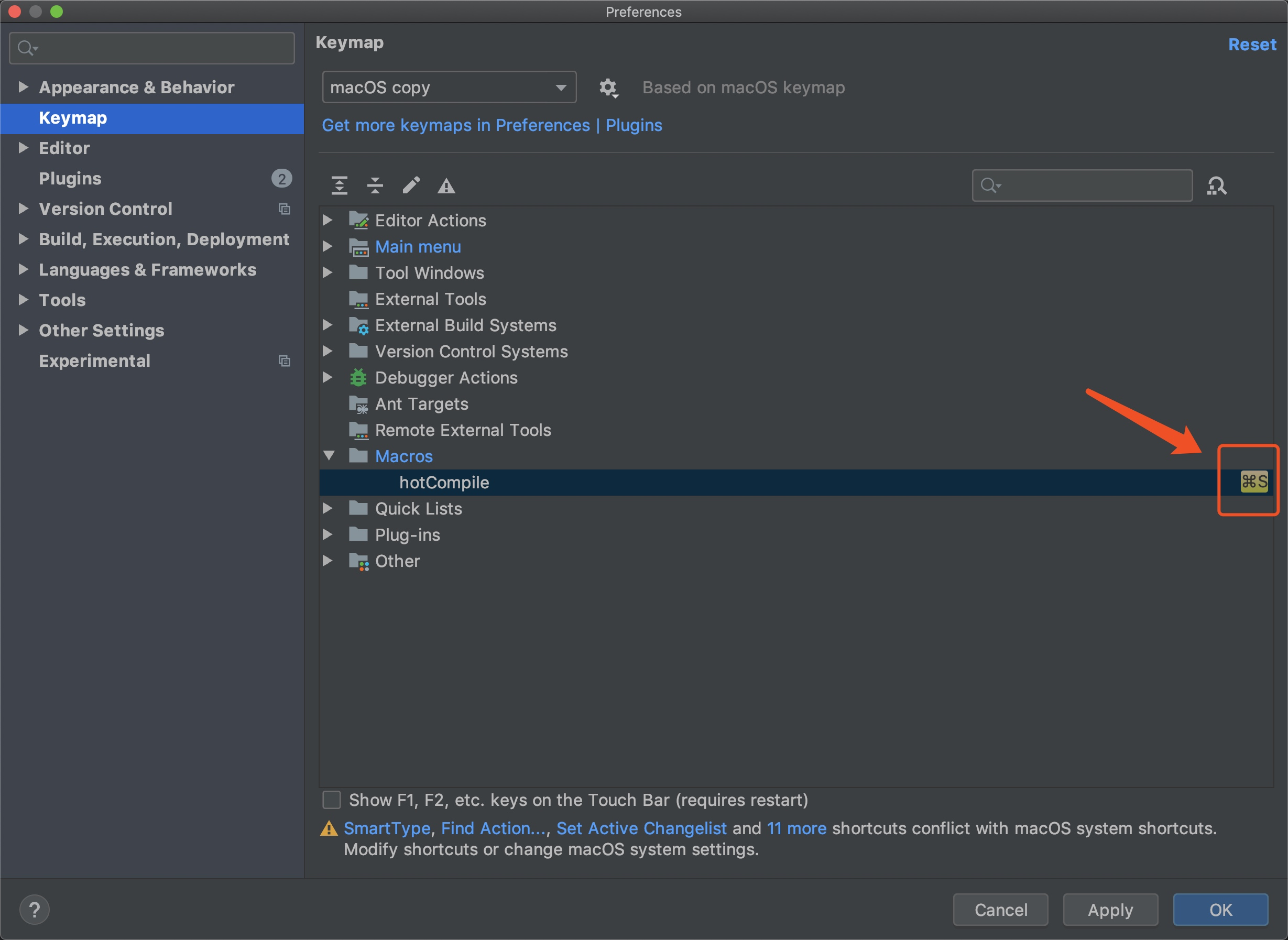Click the Debugger Actions bug icon

coord(358,377)
